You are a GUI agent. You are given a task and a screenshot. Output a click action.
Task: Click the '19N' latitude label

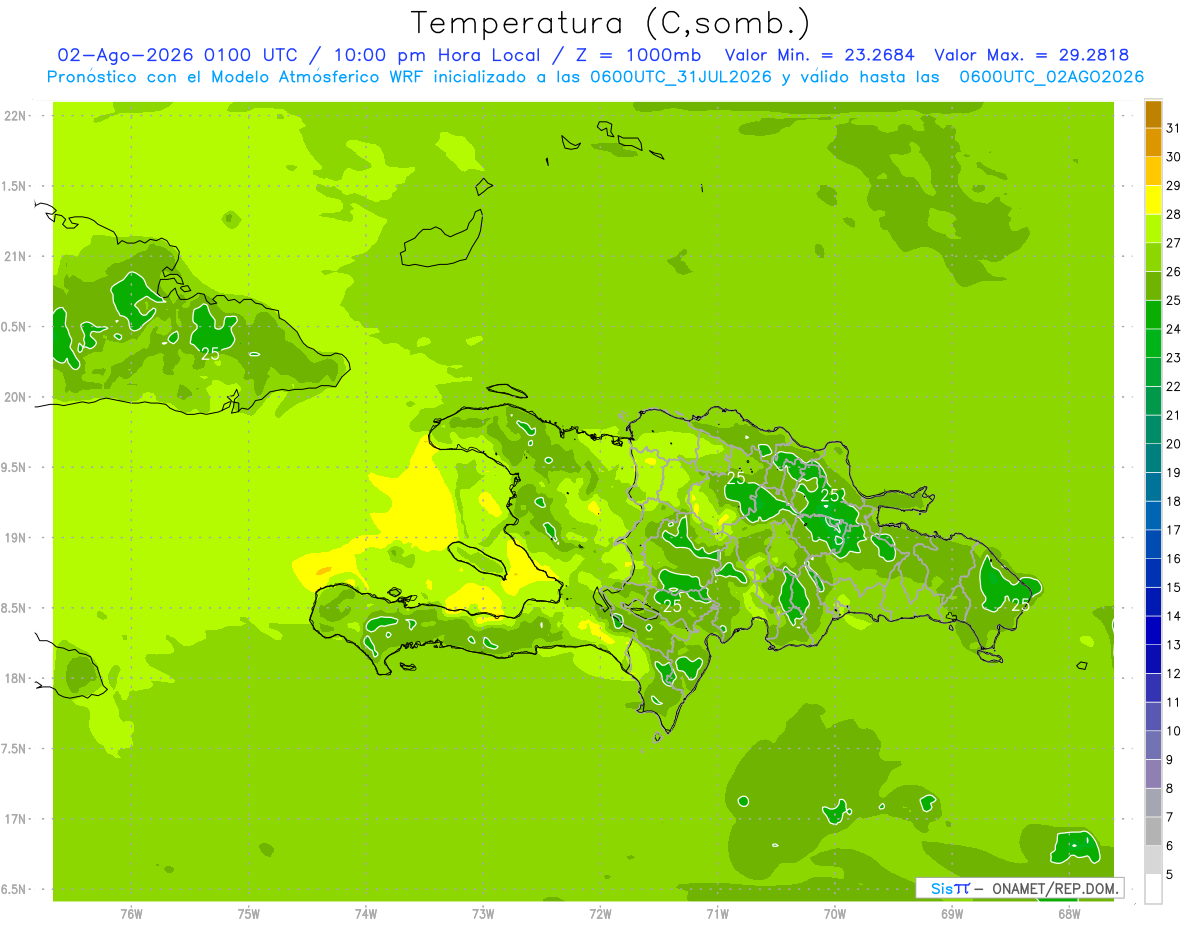pyautogui.click(x=14, y=538)
